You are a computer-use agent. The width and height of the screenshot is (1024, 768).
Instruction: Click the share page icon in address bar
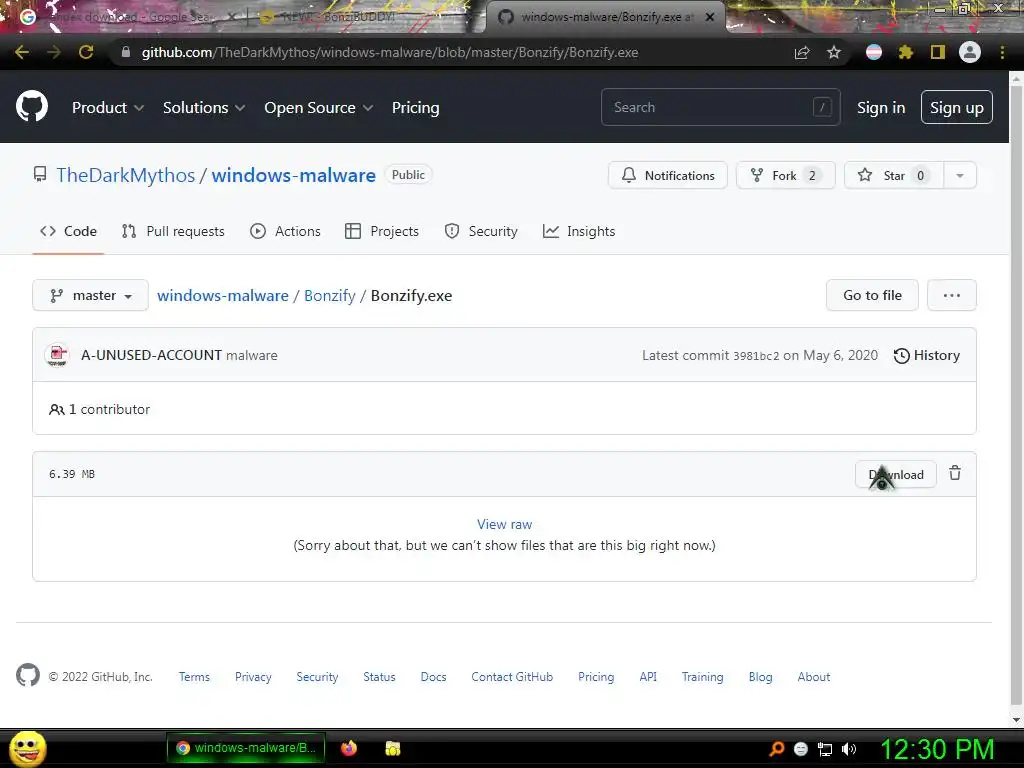[802, 52]
